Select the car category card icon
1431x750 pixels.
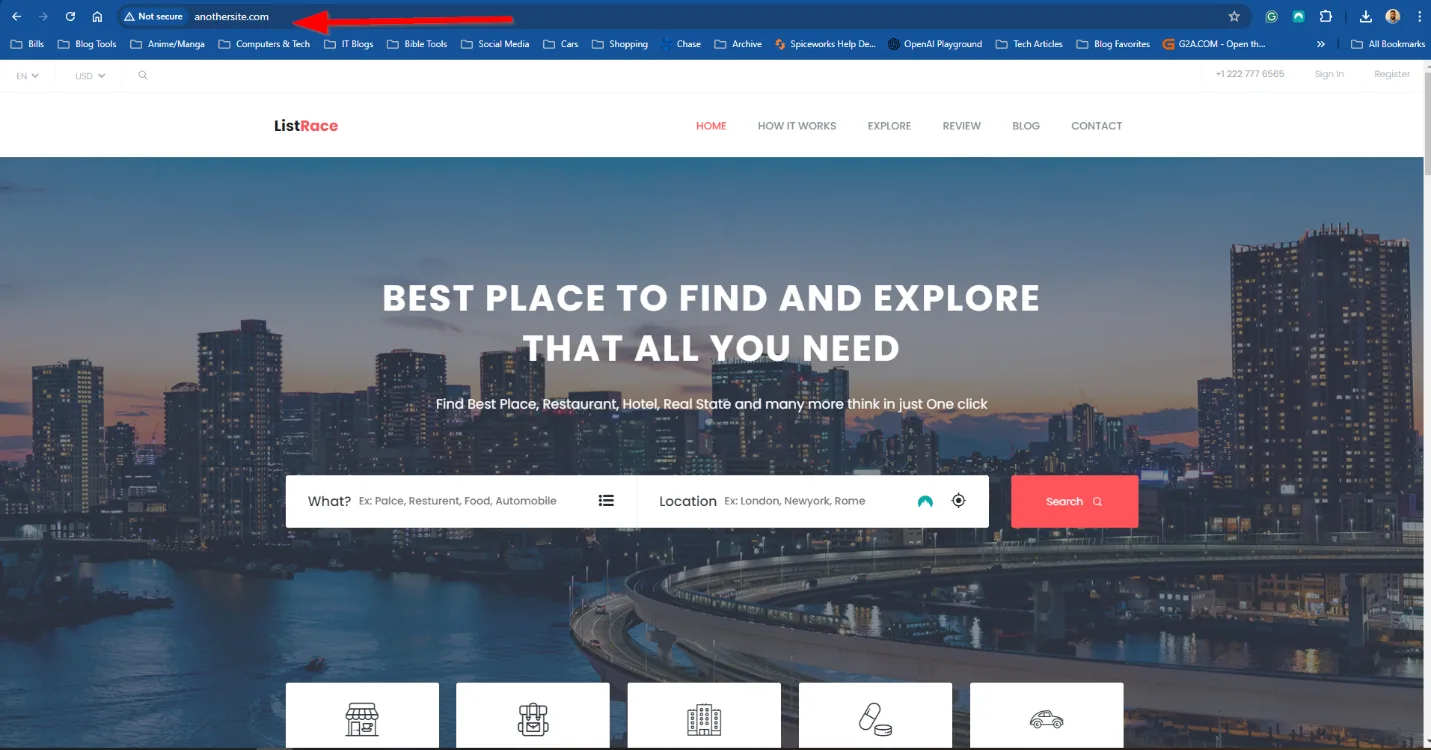(1046, 719)
